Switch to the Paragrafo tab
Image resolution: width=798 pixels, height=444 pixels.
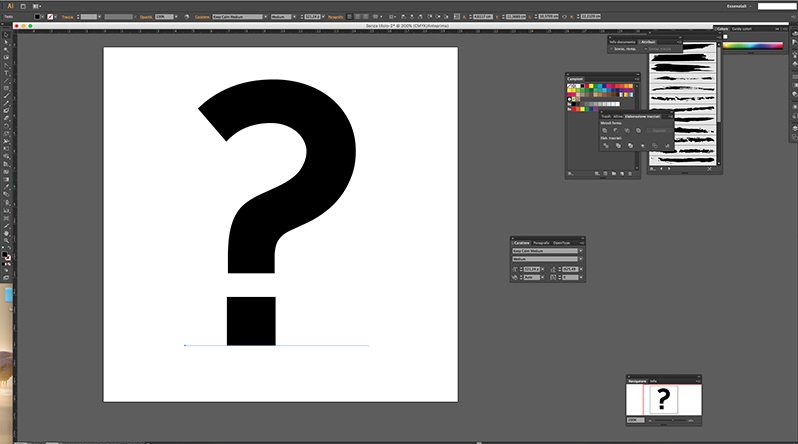pos(541,243)
